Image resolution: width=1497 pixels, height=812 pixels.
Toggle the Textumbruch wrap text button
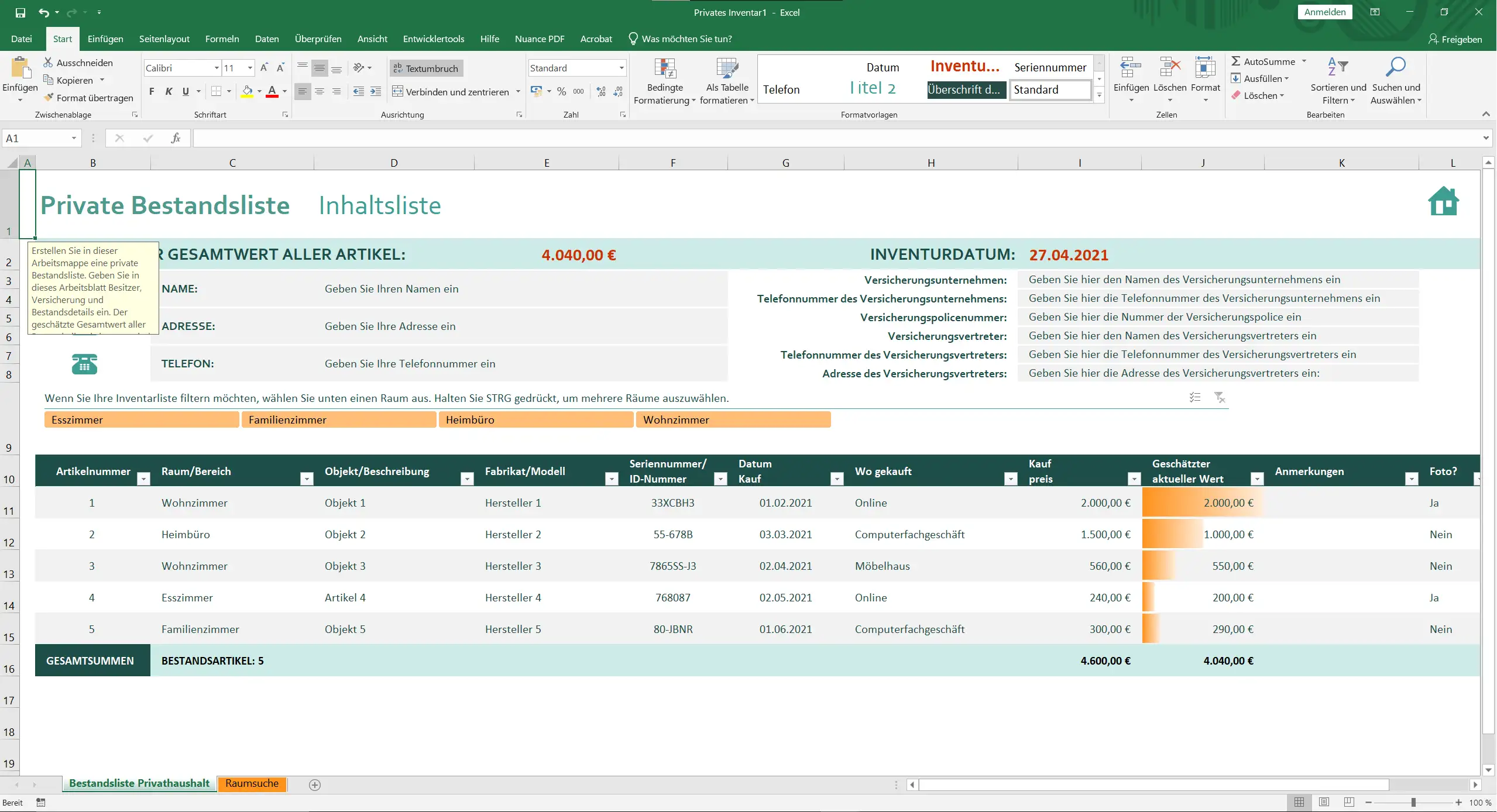tap(426, 68)
